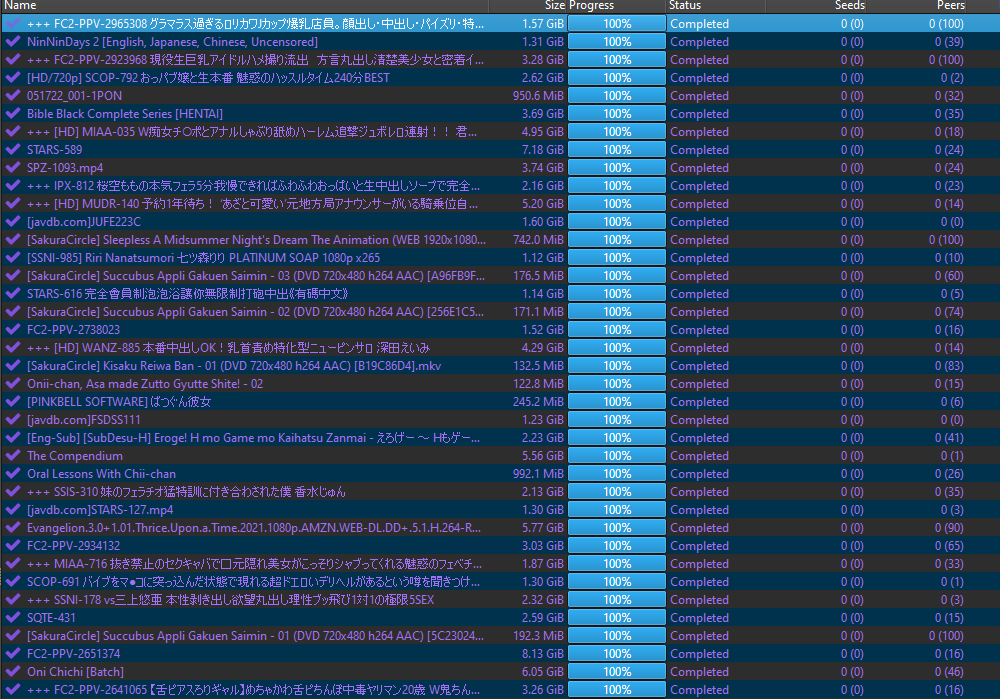The height and width of the screenshot is (699, 1000).
Task: Click the 7.18 GiB size cell
Action: [543, 150]
